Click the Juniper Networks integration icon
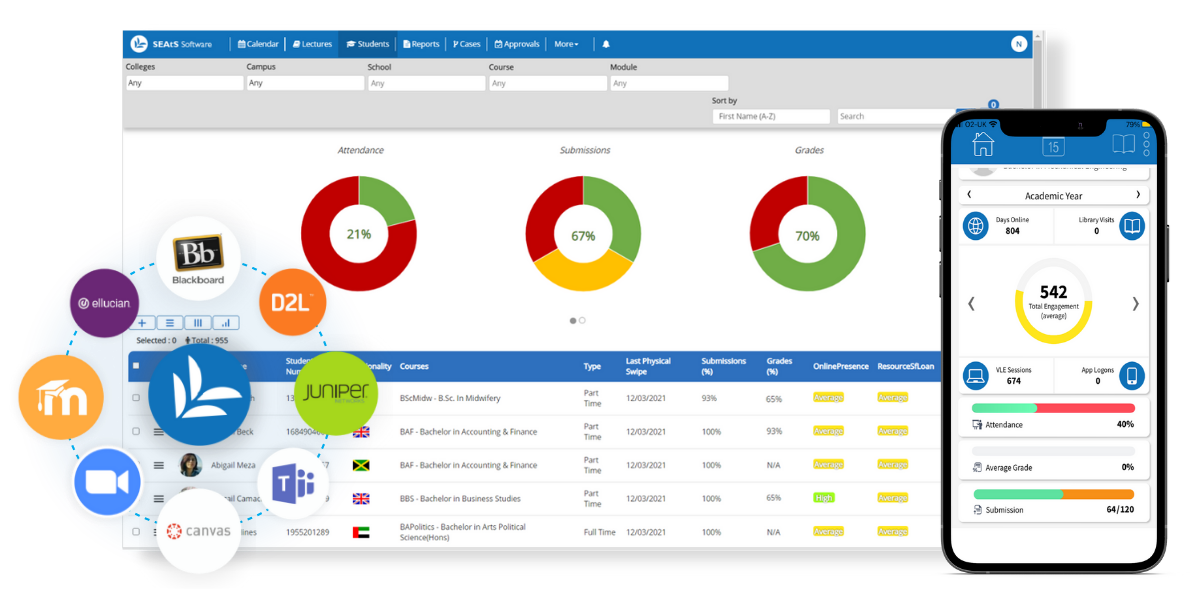Viewport: 1200px width, 600px height. point(337,393)
